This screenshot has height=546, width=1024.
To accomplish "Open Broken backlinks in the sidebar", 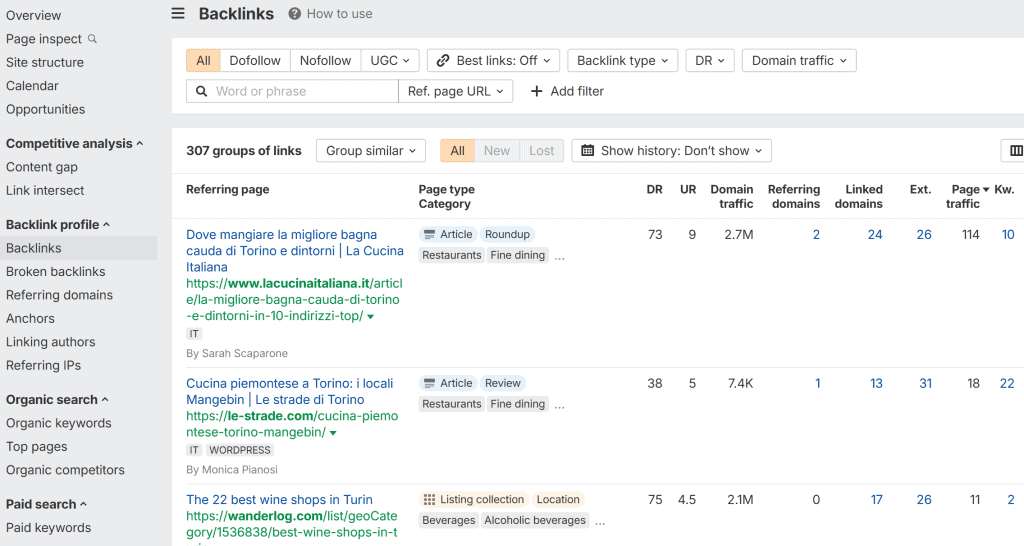I will coord(56,272).
